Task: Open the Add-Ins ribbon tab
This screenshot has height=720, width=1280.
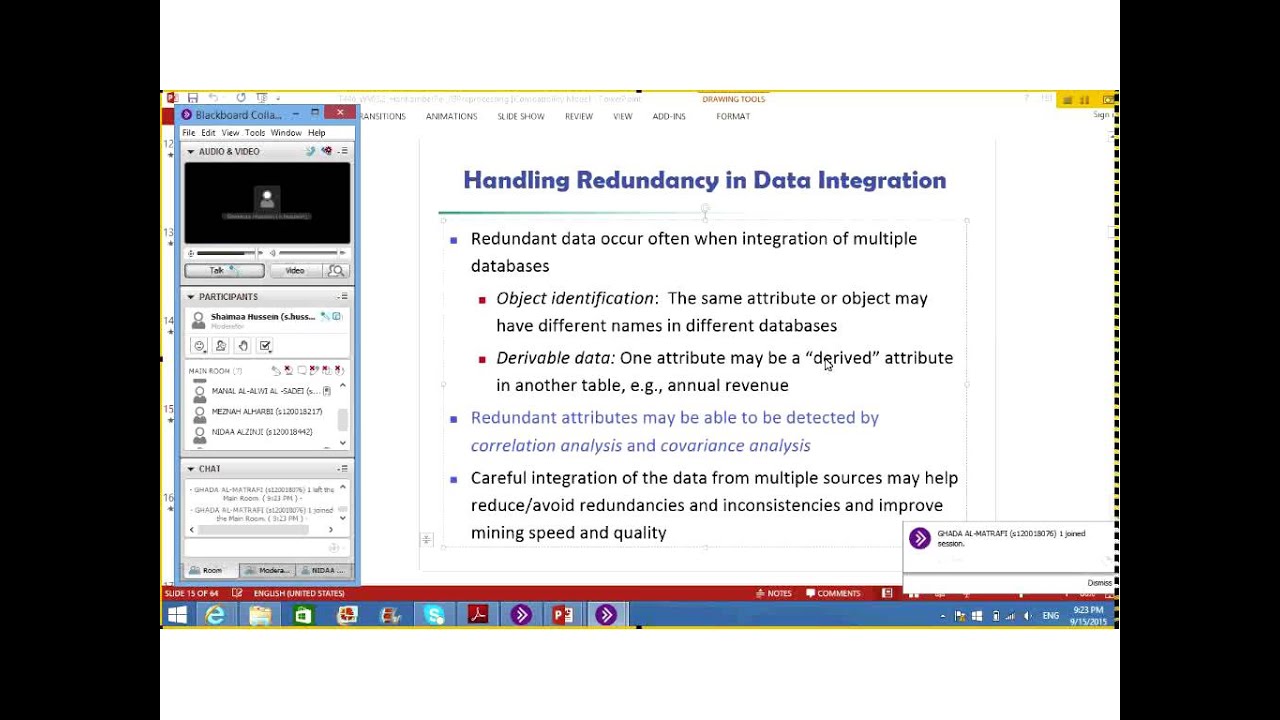Action: tap(669, 117)
